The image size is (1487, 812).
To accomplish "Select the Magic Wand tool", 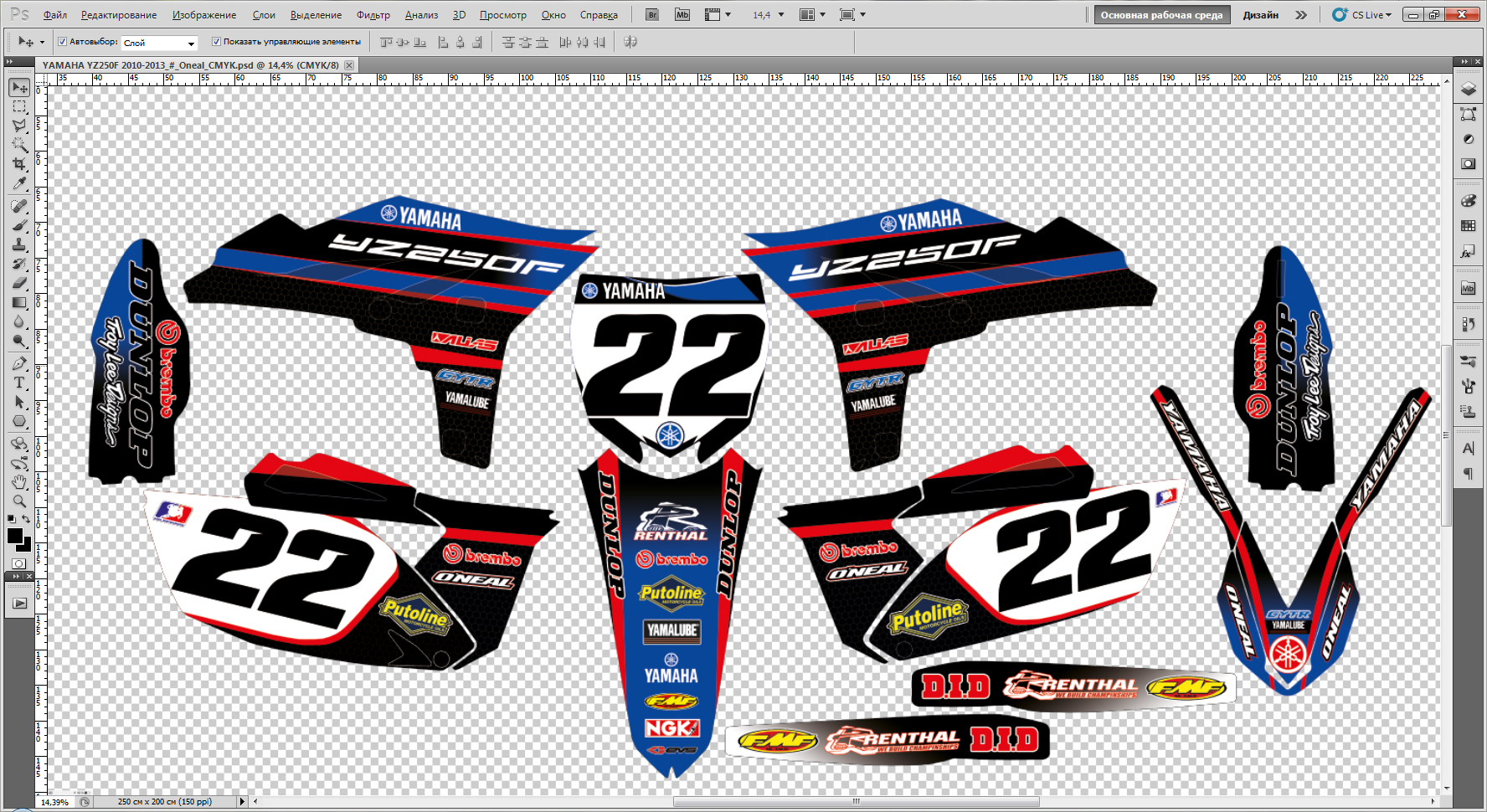I will tap(19, 145).
